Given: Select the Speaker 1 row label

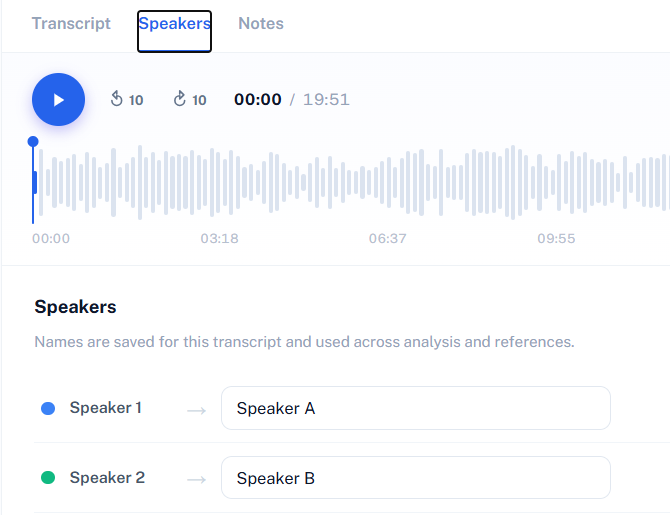Looking at the screenshot, I should pyautogui.click(x=106, y=408).
